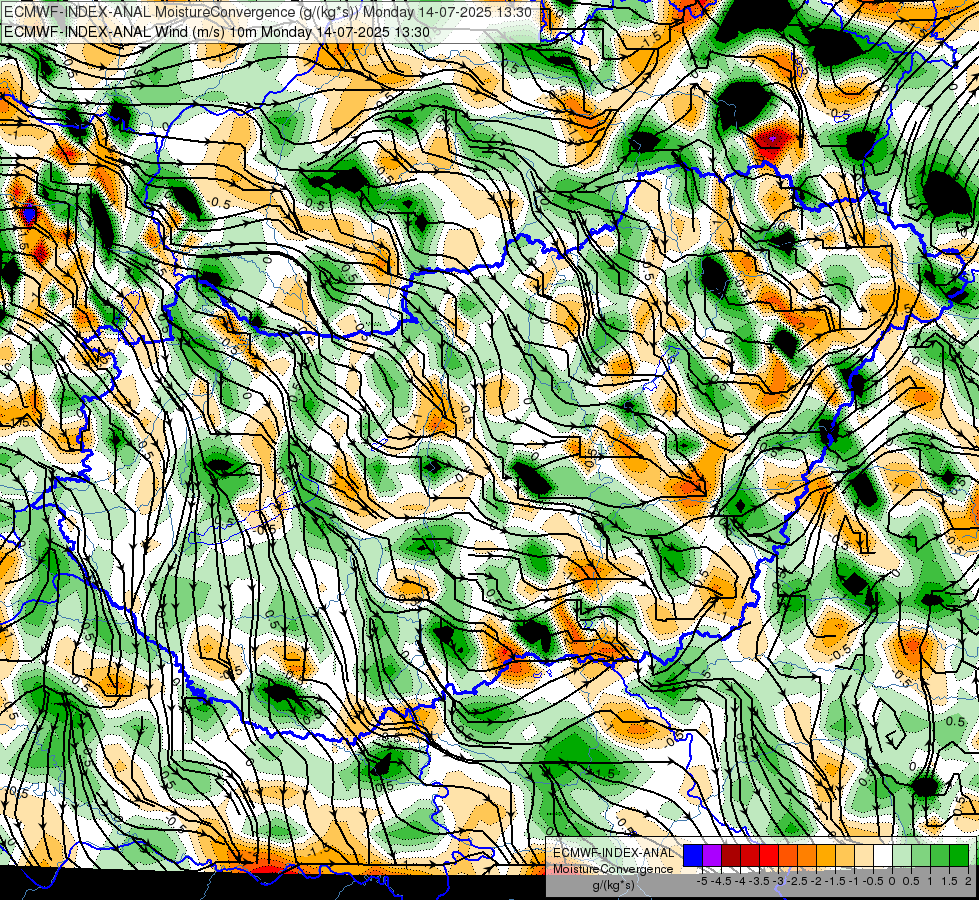Click the pale peach swatch between -1 and -0.5

pos(864,855)
